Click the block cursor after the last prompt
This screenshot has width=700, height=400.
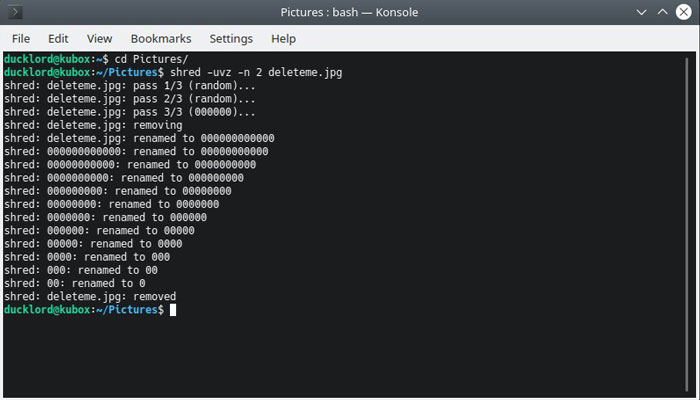173,310
